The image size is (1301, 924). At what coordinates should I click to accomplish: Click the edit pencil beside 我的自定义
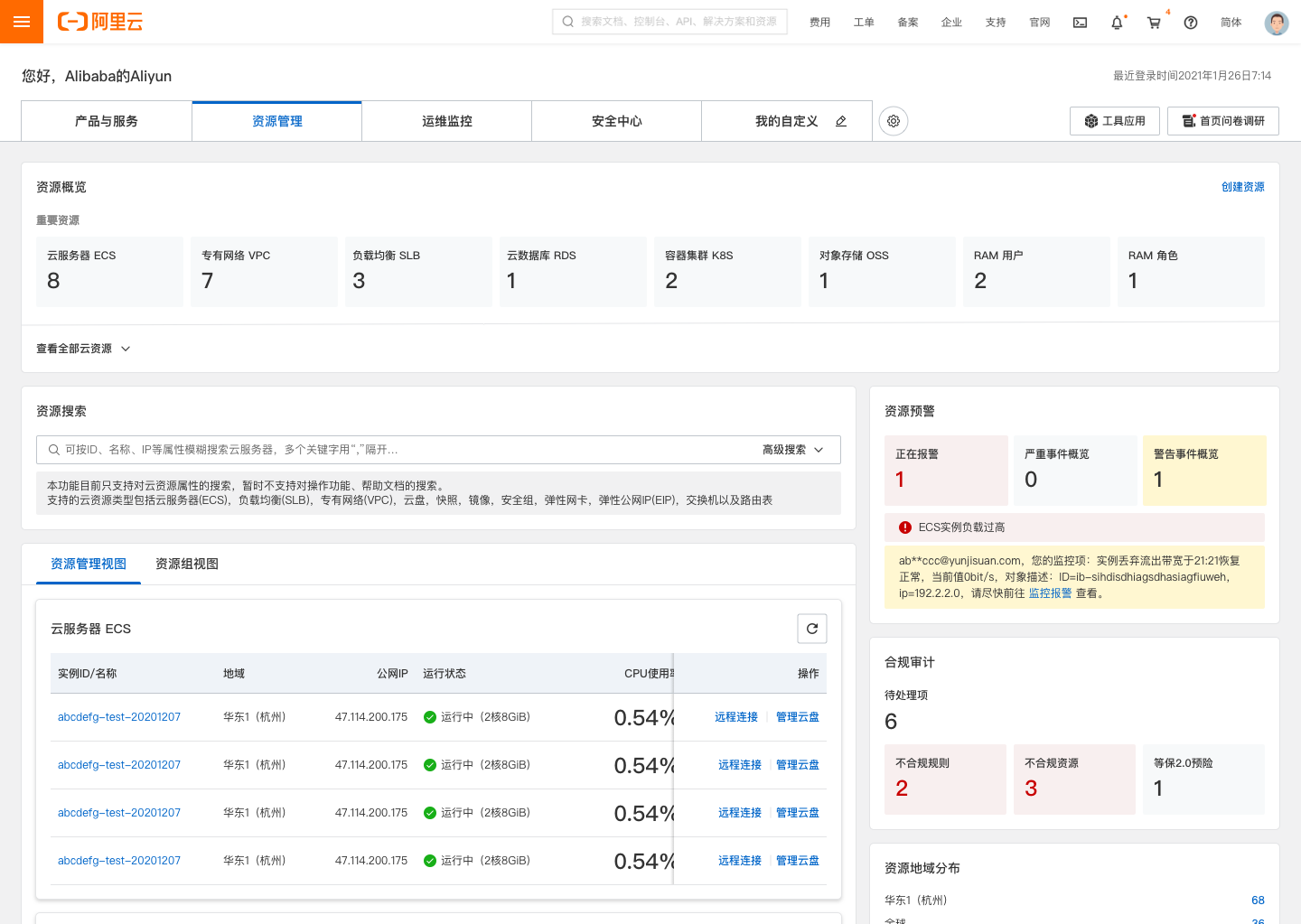click(841, 121)
